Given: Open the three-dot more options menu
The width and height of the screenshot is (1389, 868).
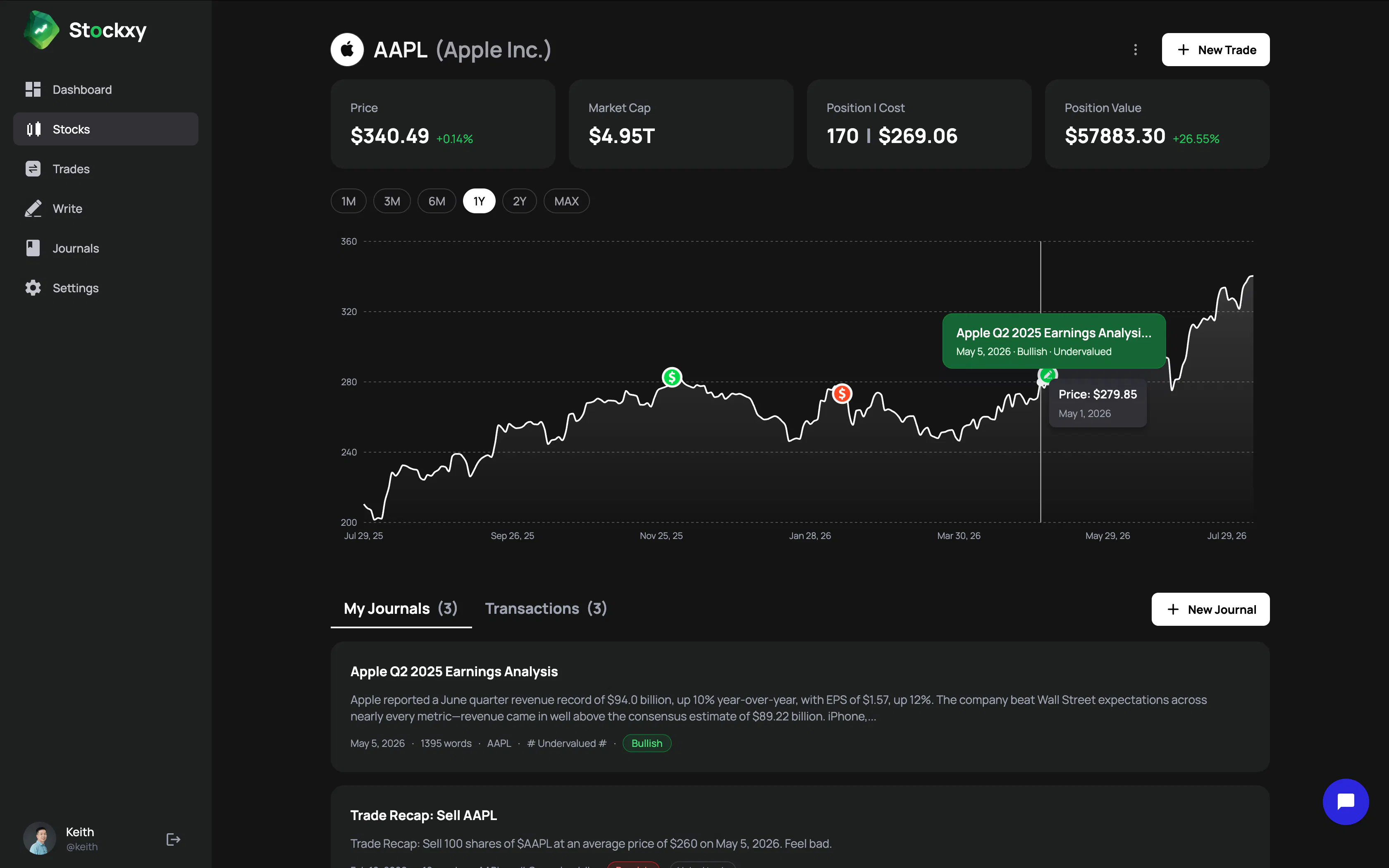Looking at the screenshot, I should coord(1135,50).
